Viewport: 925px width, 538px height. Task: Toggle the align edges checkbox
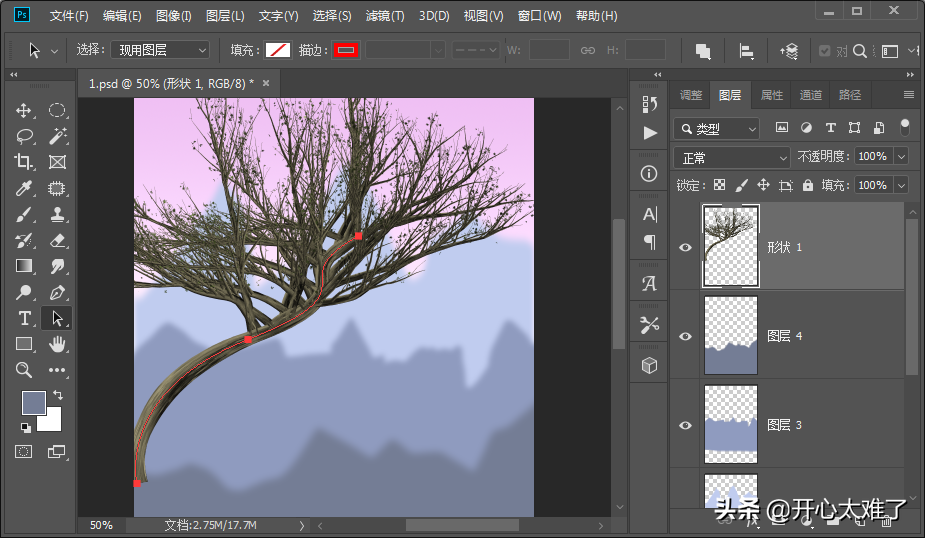click(x=825, y=51)
